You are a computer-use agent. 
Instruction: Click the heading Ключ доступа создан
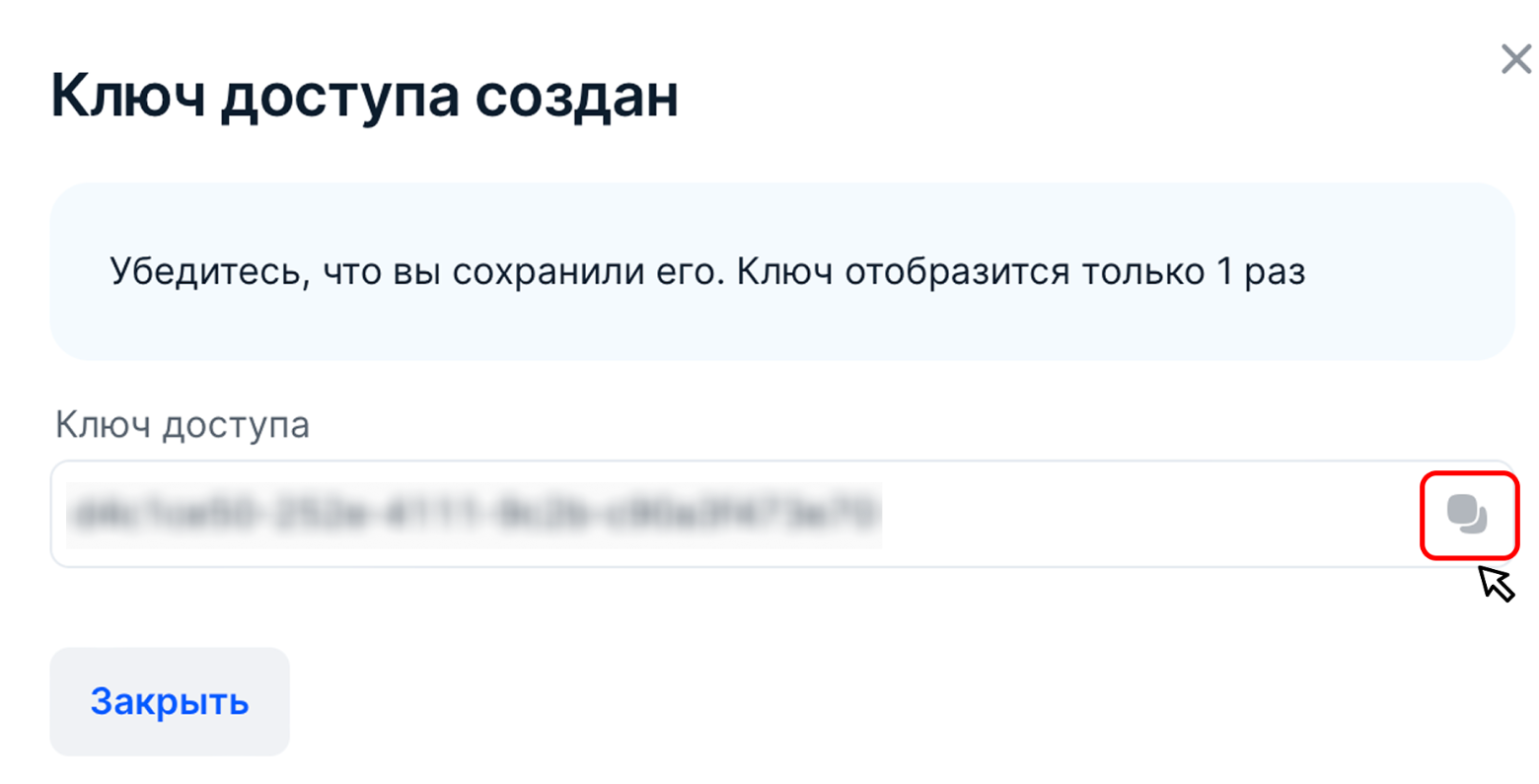click(364, 97)
